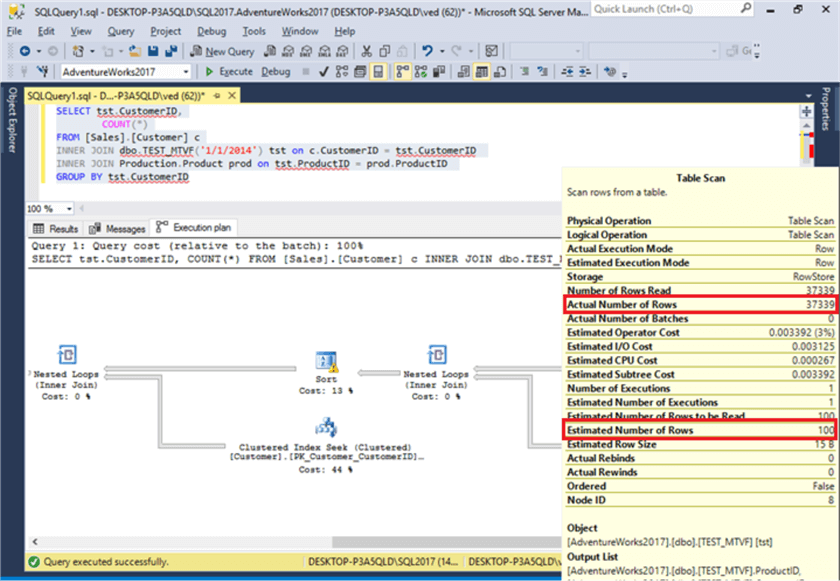Click the Cut scissors icon in toolbar
840x581 pixels.
[x=367, y=51]
